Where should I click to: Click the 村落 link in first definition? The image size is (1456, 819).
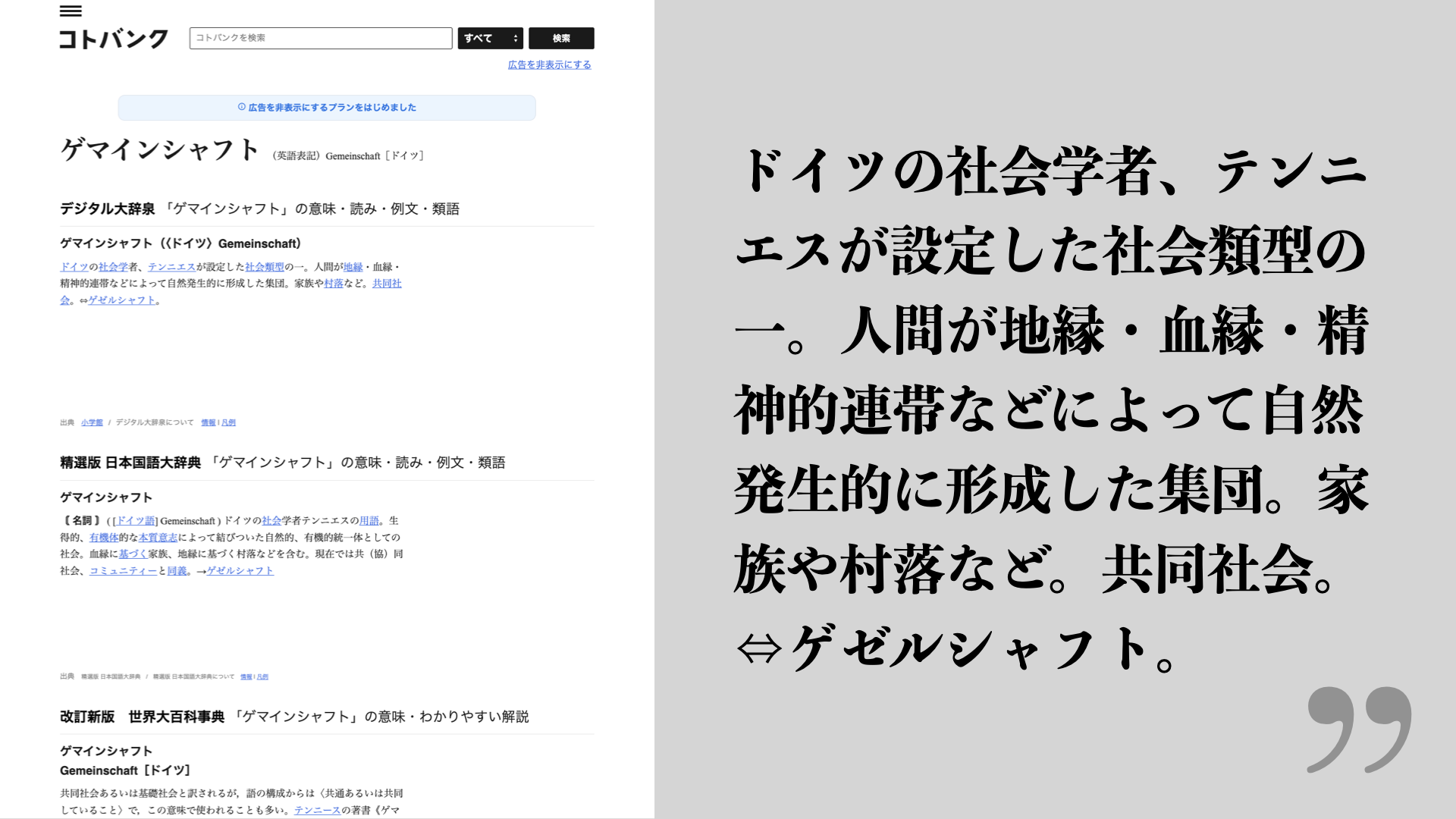334,284
